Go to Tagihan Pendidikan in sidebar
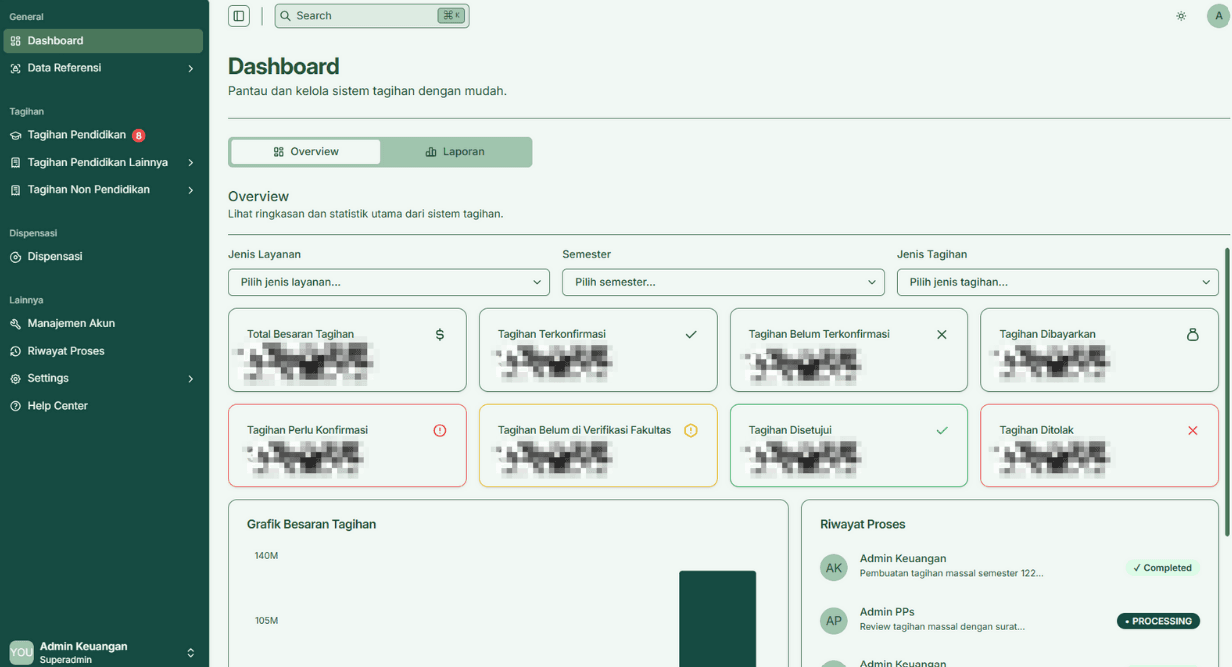1232x667 pixels. click(77, 135)
